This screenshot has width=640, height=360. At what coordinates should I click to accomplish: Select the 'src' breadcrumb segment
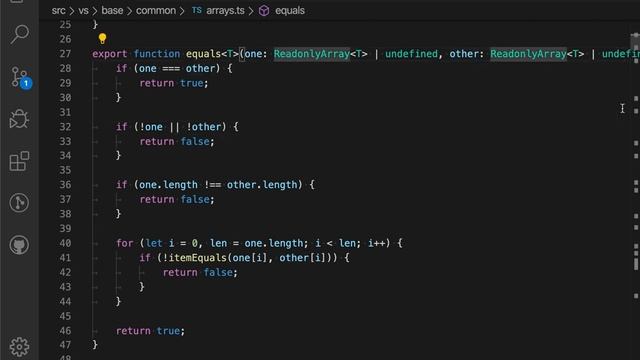(x=58, y=11)
